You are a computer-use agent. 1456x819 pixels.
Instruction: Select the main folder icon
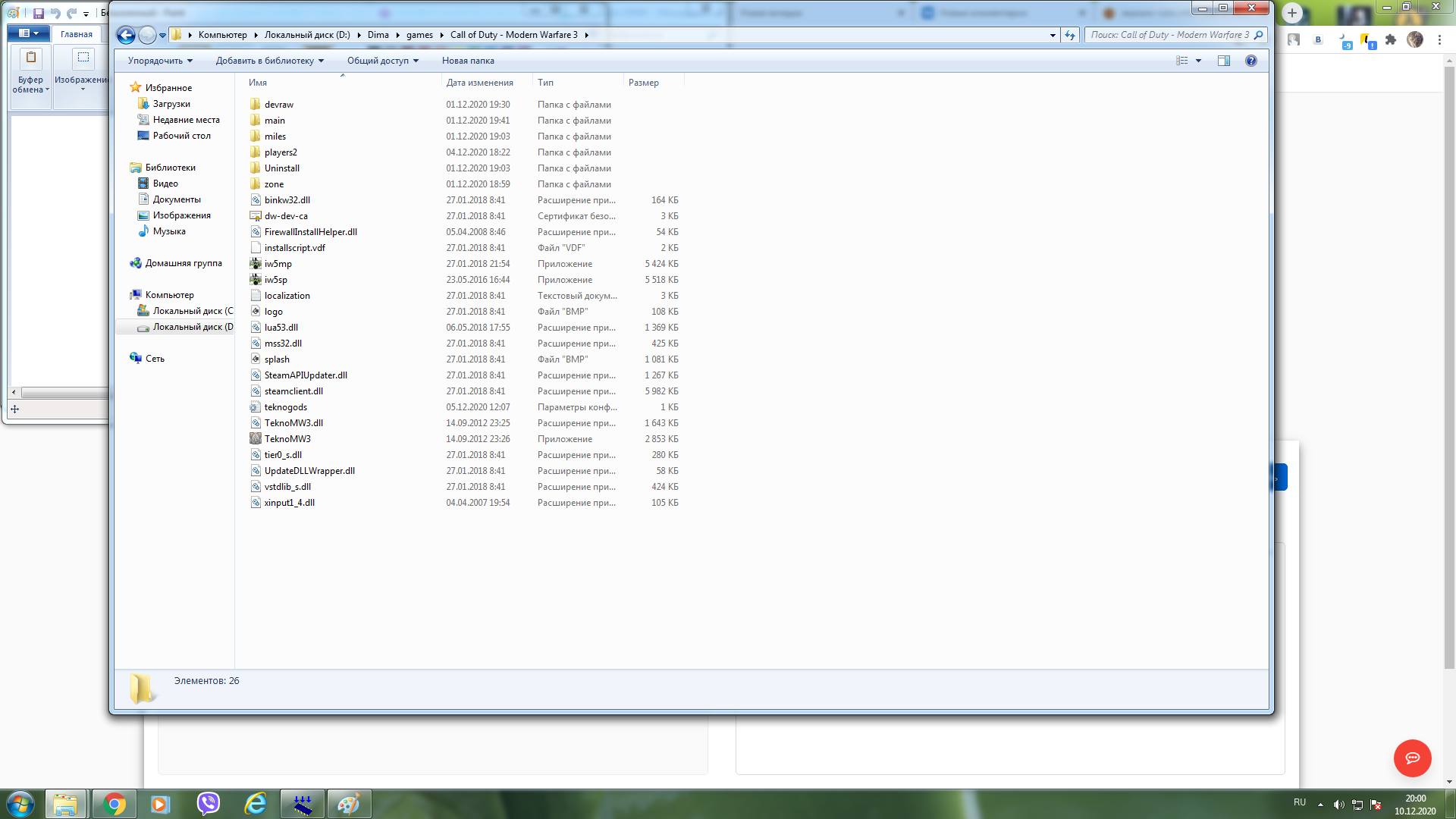coord(256,121)
